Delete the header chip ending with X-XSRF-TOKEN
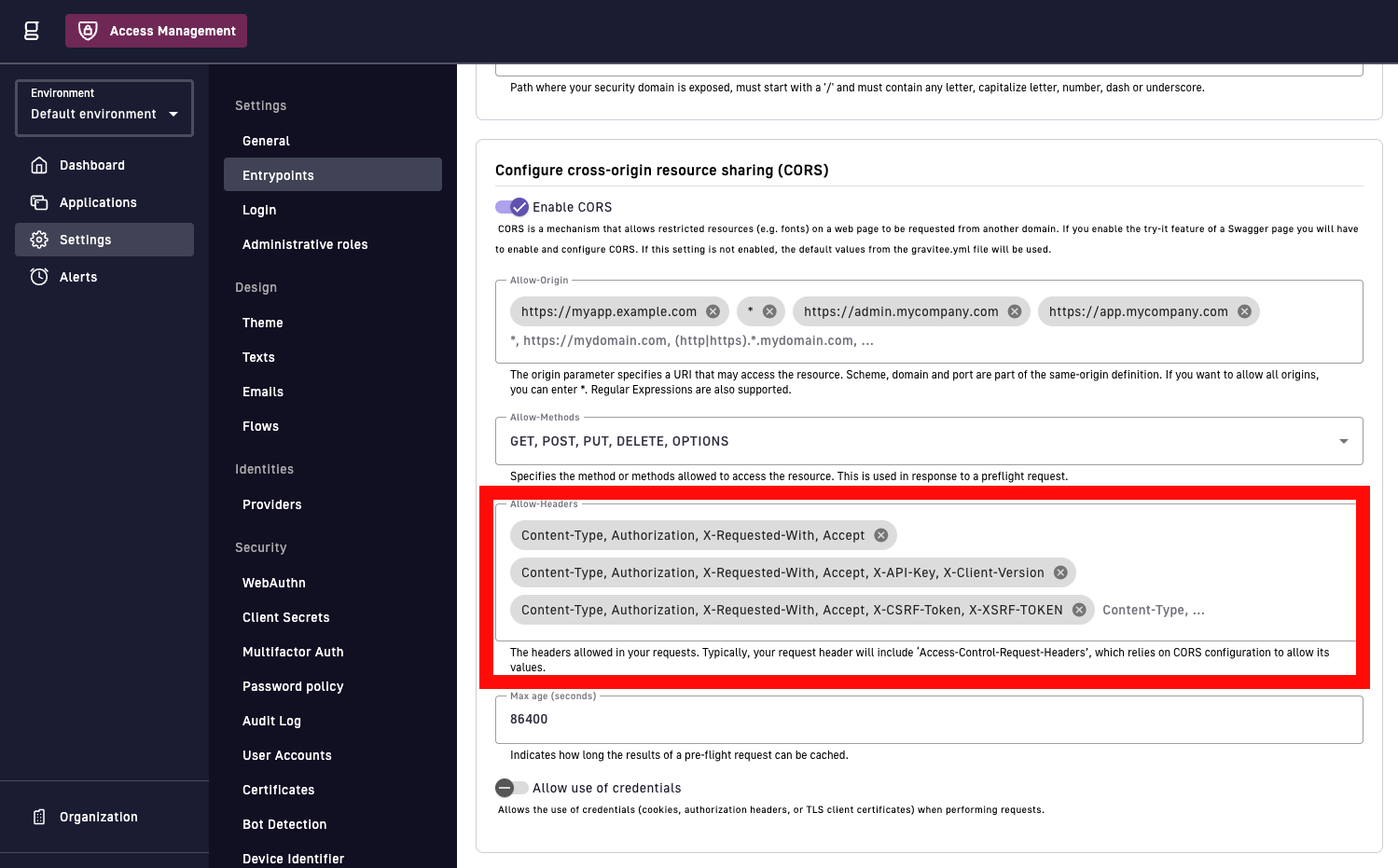This screenshot has width=1398, height=868. pos(1079,610)
